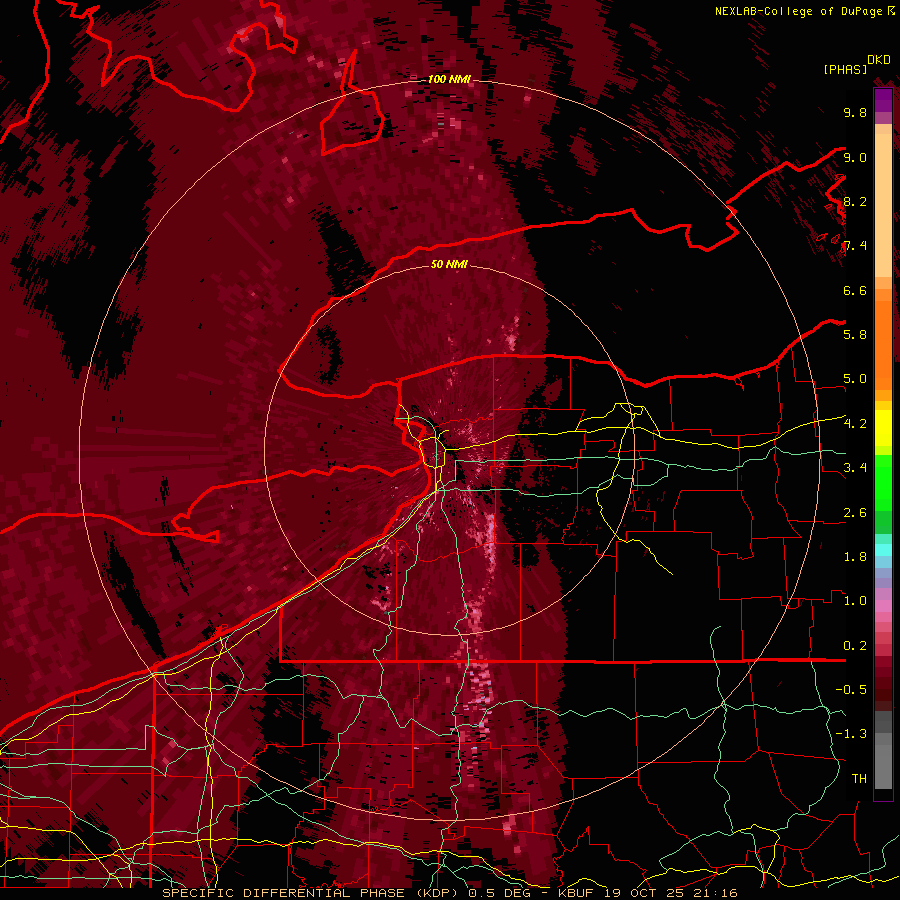Screen dimensions: 900x900
Task: Click the 9.8 value on the color scale
Action: coord(855,112)
